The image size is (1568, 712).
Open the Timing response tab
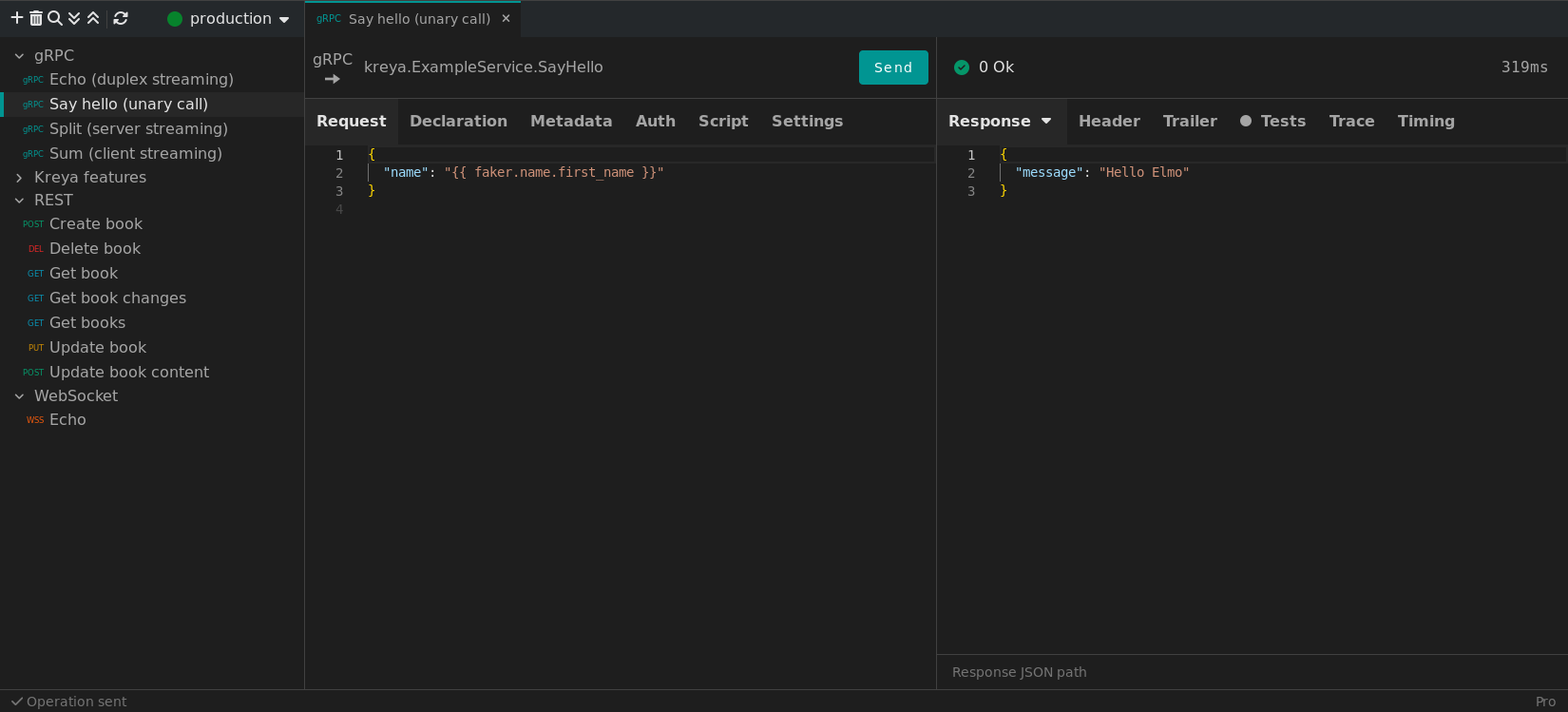pyautogui.click(x=1425, y=122)
